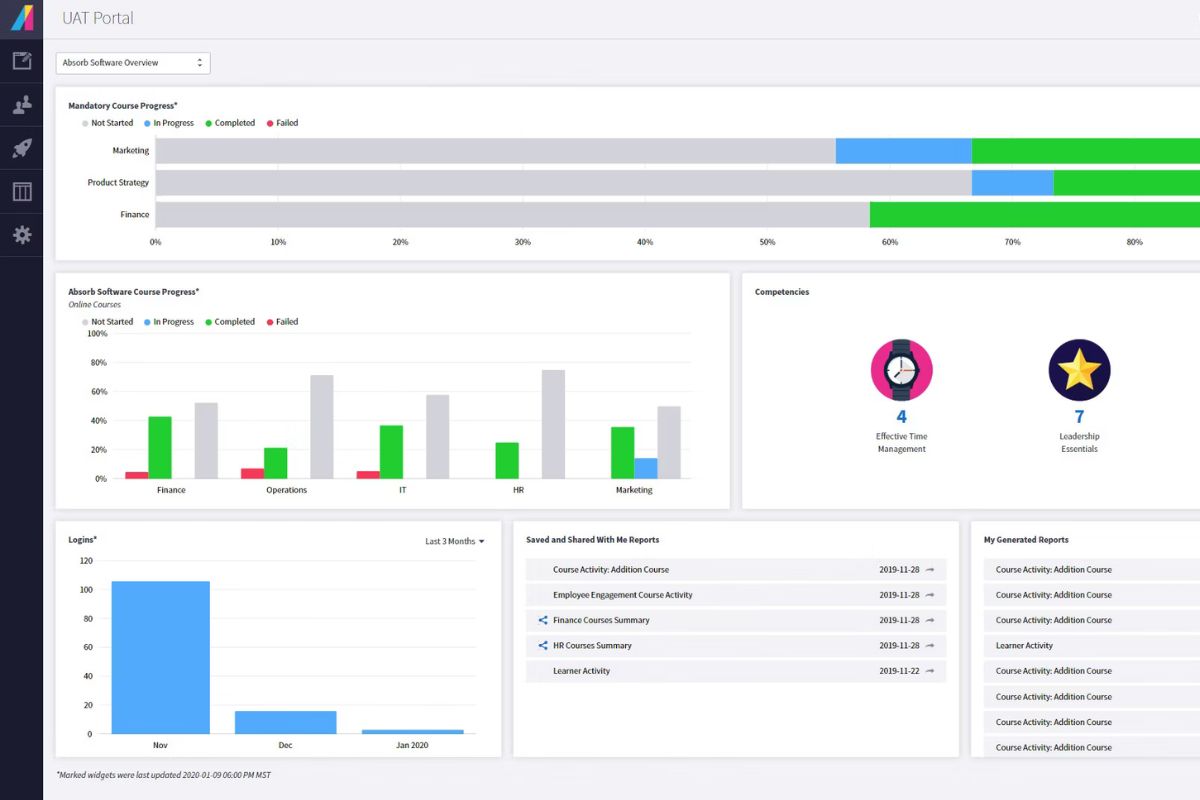1200x800 pixels.
Task: Click the red Failed bar for Operations
Action: [x=252, y=474]
